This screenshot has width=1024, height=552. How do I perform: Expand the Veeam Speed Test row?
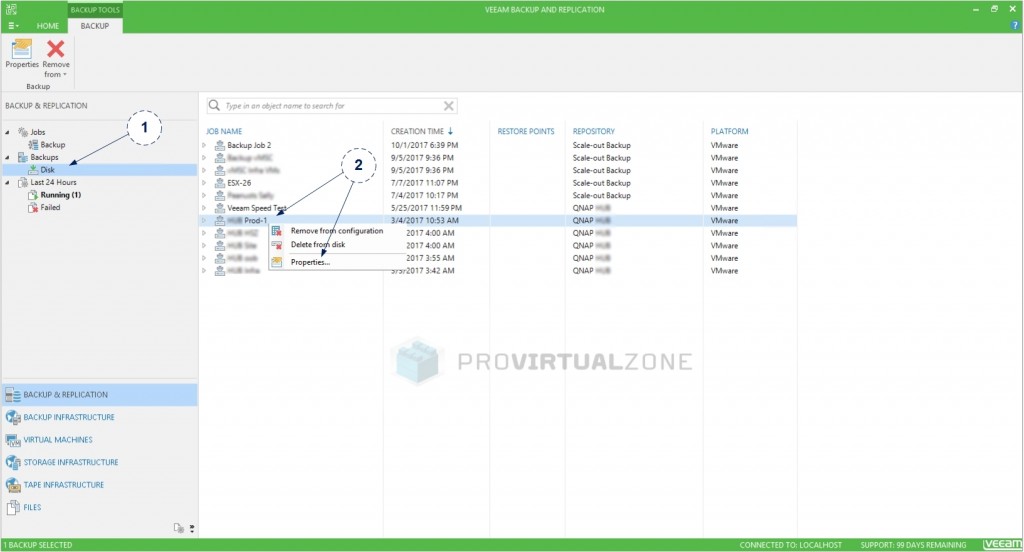click(204, 208)
